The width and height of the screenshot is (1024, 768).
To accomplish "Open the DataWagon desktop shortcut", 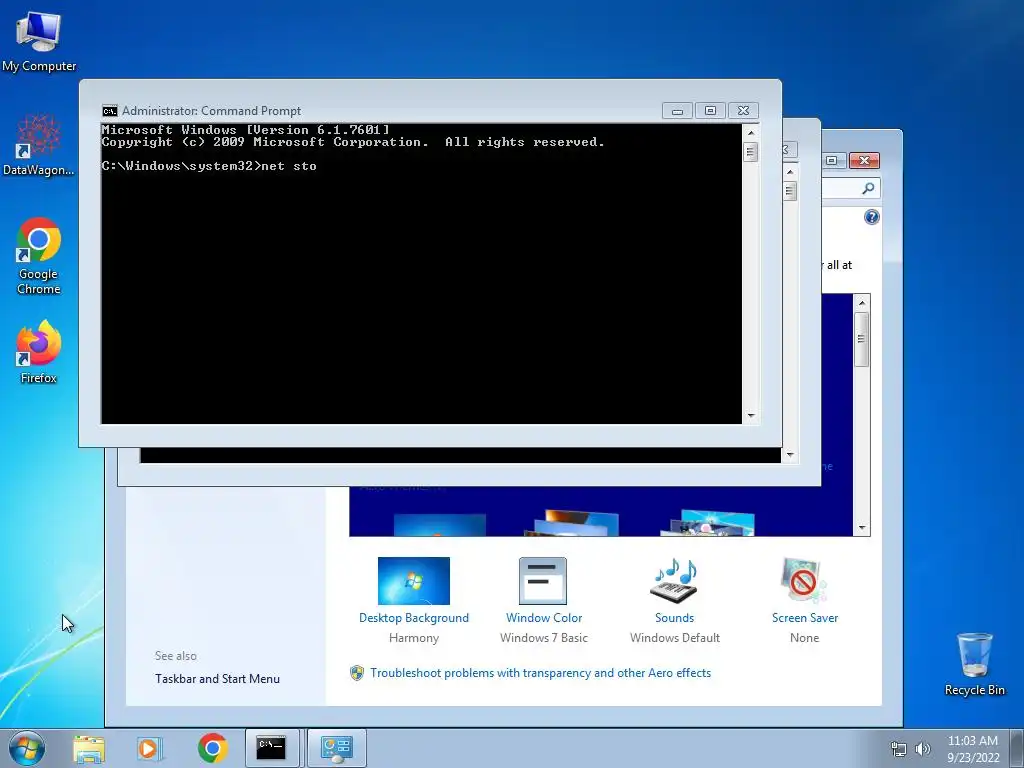I will (39, 145).
